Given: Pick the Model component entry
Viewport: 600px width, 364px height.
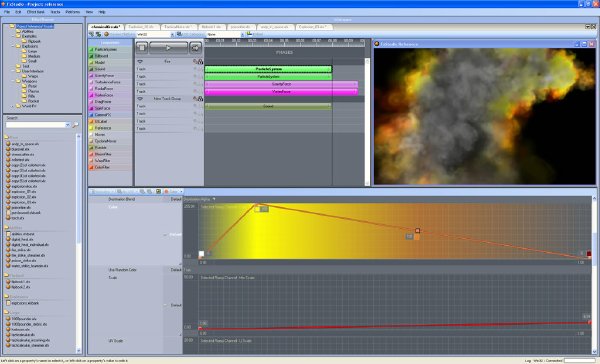Looking at the screenshot, I should (x=110, y=62).
